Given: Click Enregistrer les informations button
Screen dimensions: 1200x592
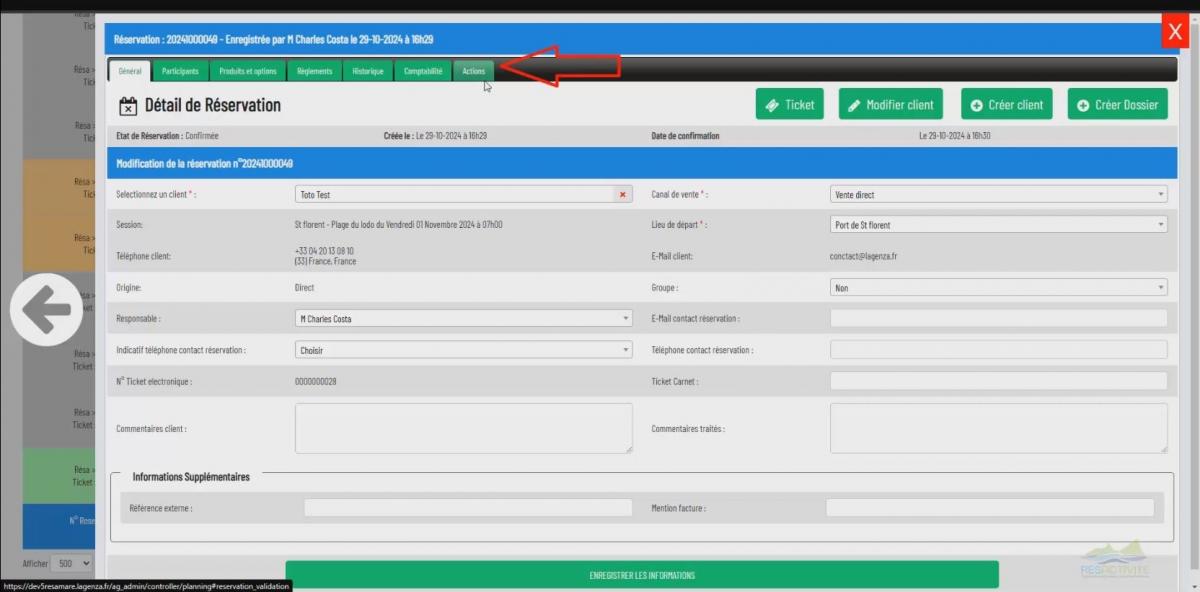Looking at the screenshot, I should click(642, 575).
